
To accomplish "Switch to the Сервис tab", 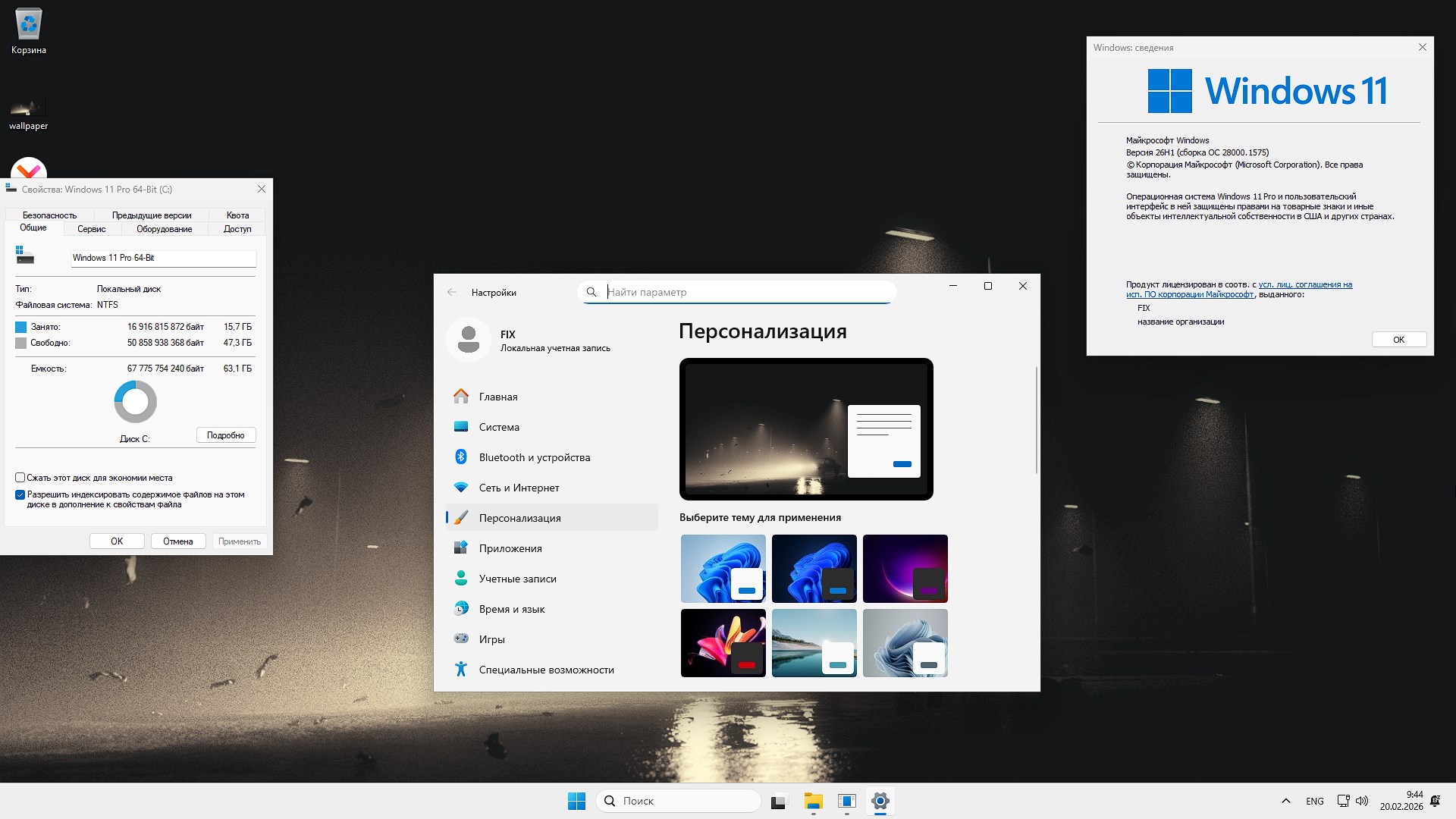I will click(91, 228).
